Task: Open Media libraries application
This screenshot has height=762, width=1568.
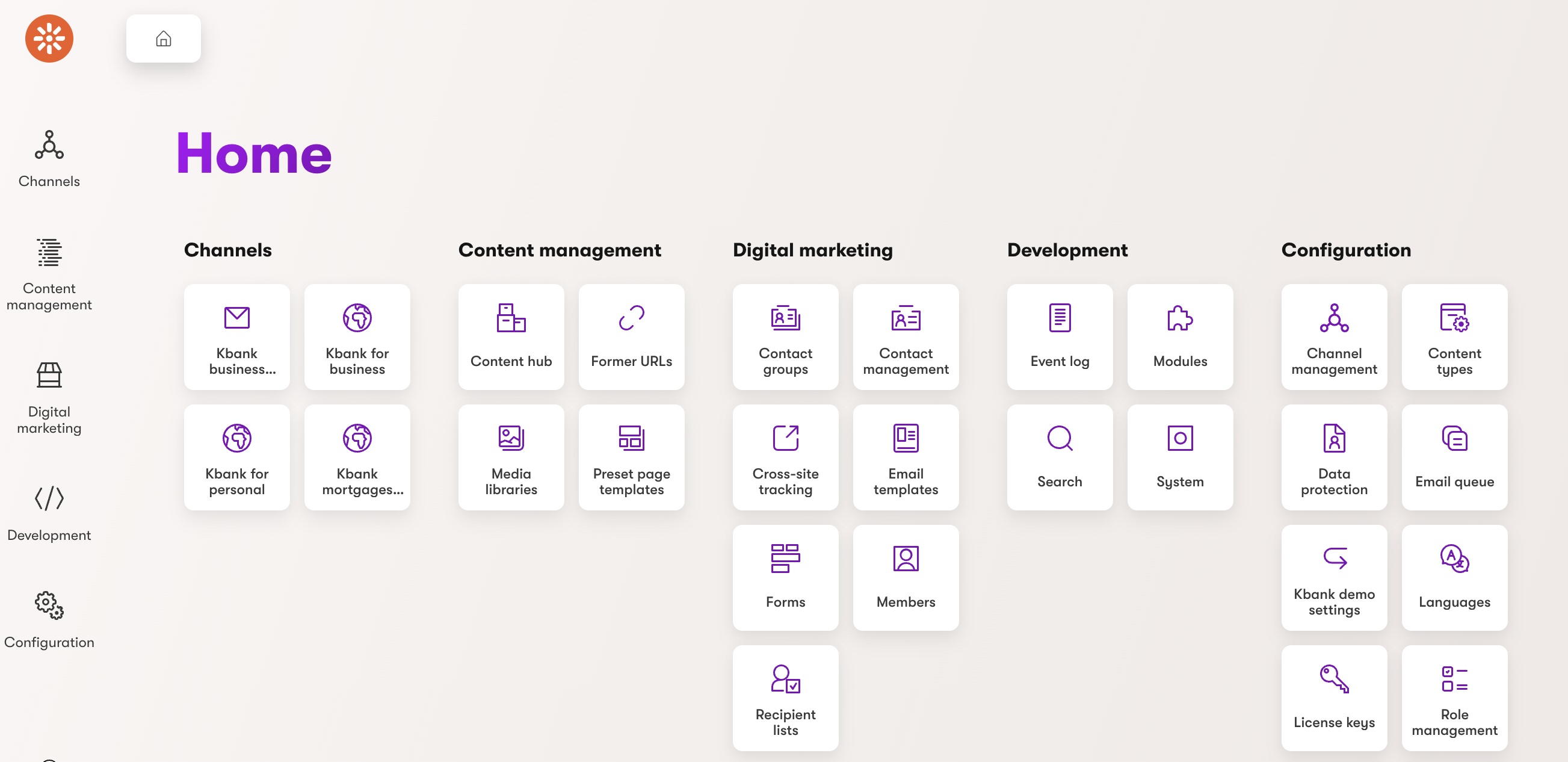Action: tap(511, 457)
